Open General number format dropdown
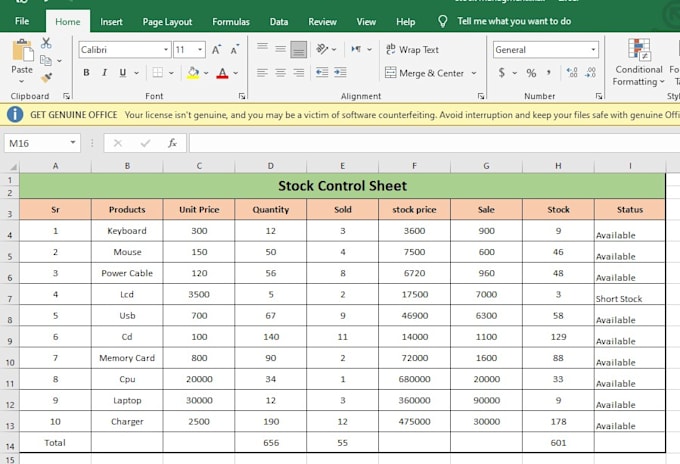This screenshot has width=680, height=464. 593,49
